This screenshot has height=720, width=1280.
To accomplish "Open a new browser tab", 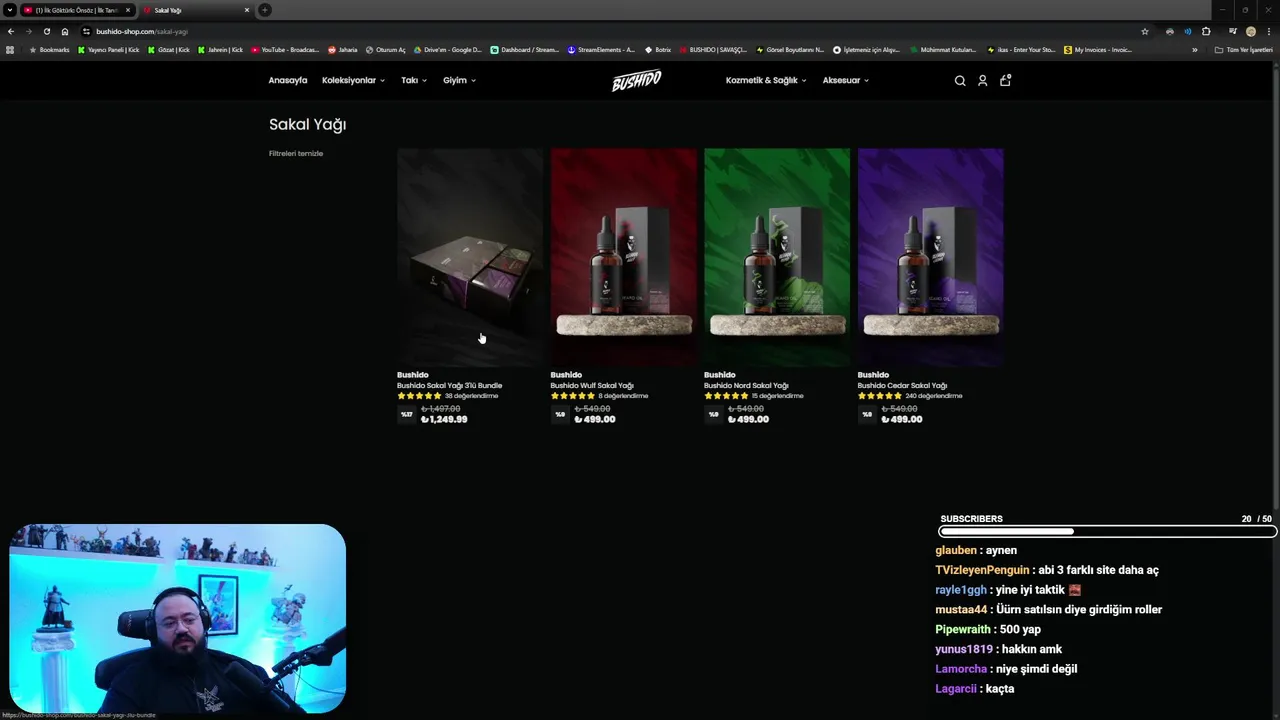I will [x=264, y=10].
